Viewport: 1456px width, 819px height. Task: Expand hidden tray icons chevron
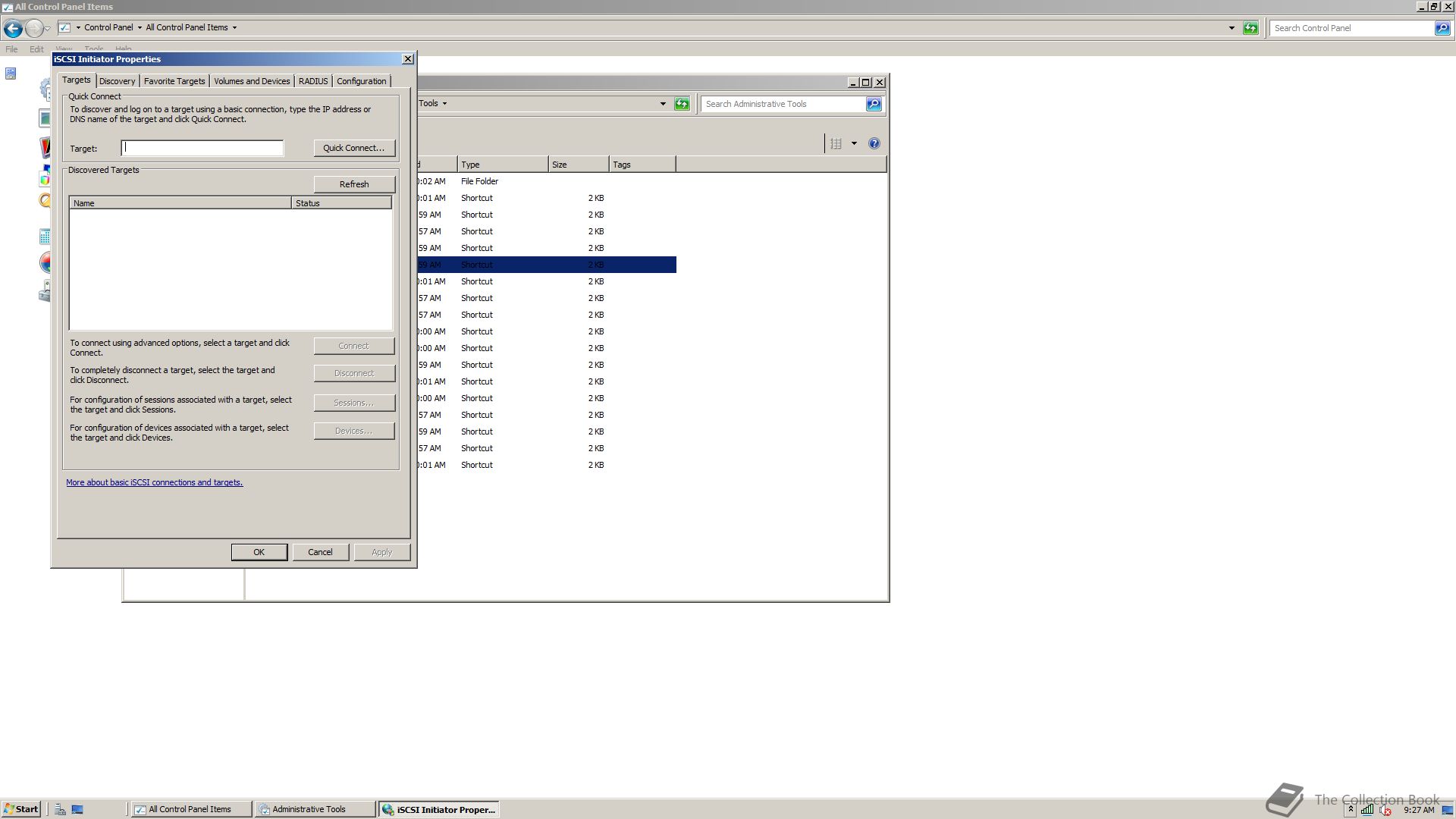click(1351, 809)
